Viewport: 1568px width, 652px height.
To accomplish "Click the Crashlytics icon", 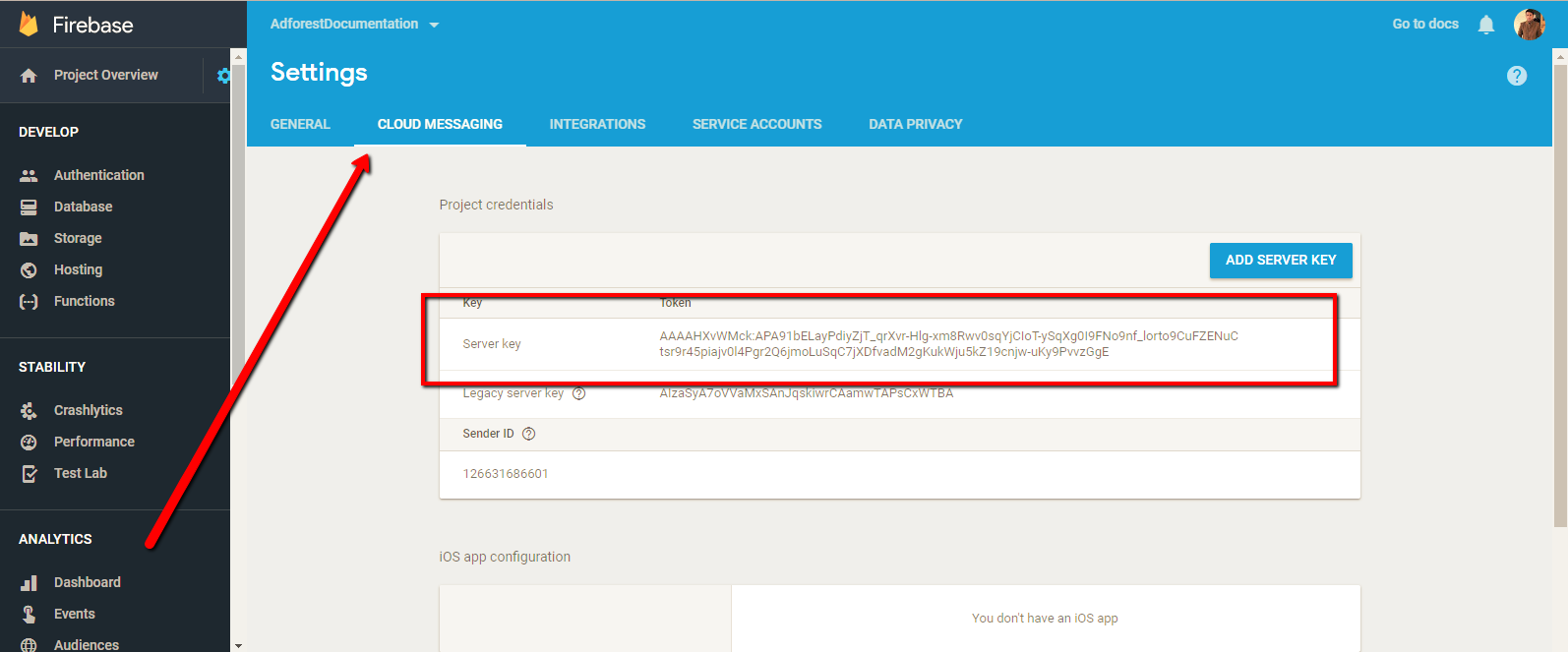I will [29, 410].
